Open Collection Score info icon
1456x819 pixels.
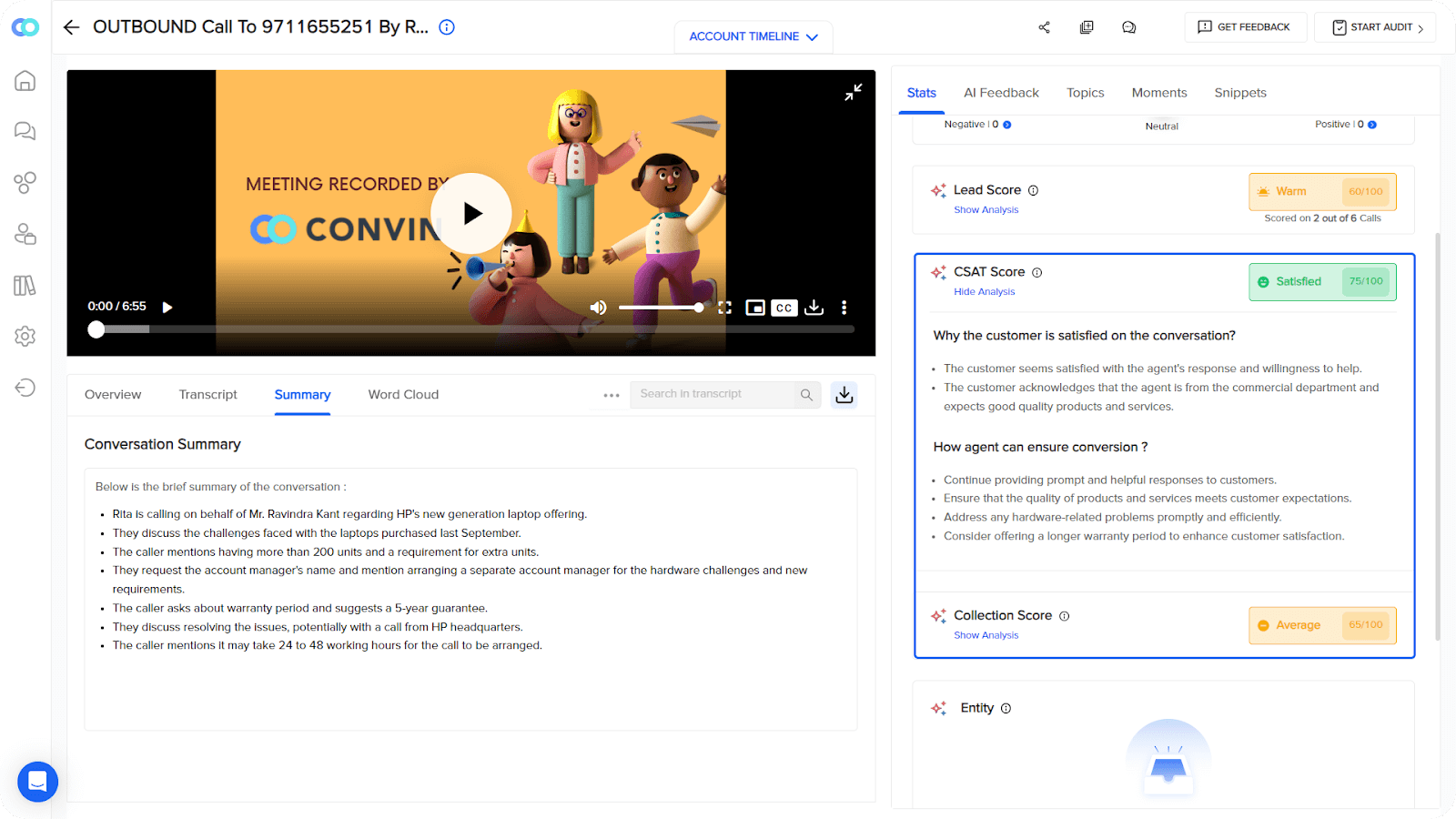tap(1064, 616)
